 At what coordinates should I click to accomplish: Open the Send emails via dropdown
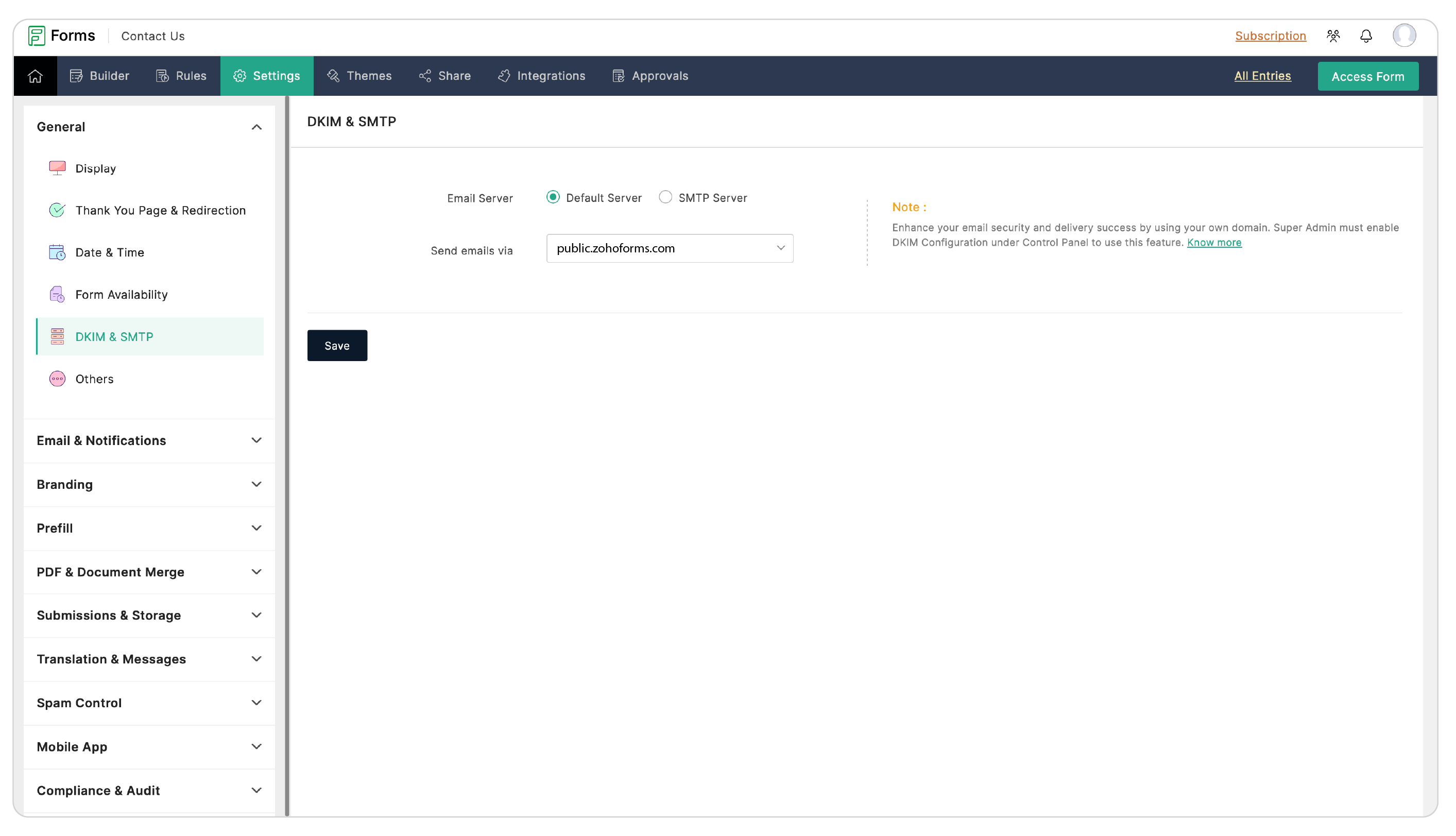669,248
